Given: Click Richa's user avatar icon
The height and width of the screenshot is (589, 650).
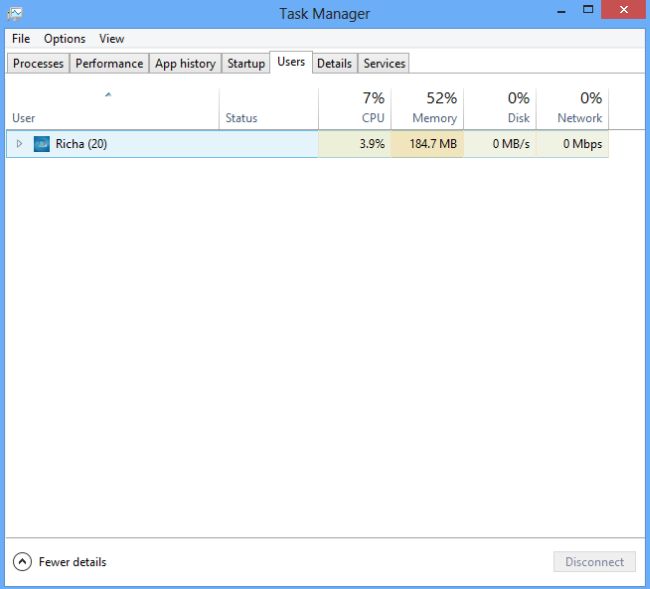Looking at the screenshot, I should pyautogui.click(x=41, y=144).
